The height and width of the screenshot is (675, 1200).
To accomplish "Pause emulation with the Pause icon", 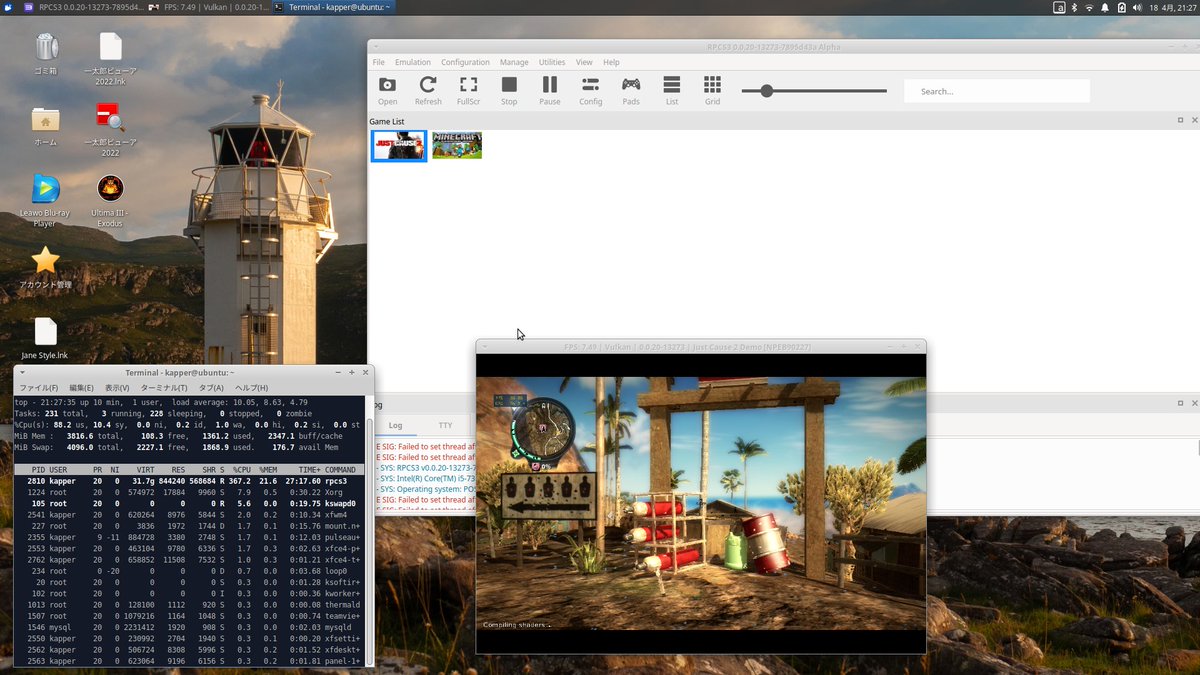I will tap(550, 91).
